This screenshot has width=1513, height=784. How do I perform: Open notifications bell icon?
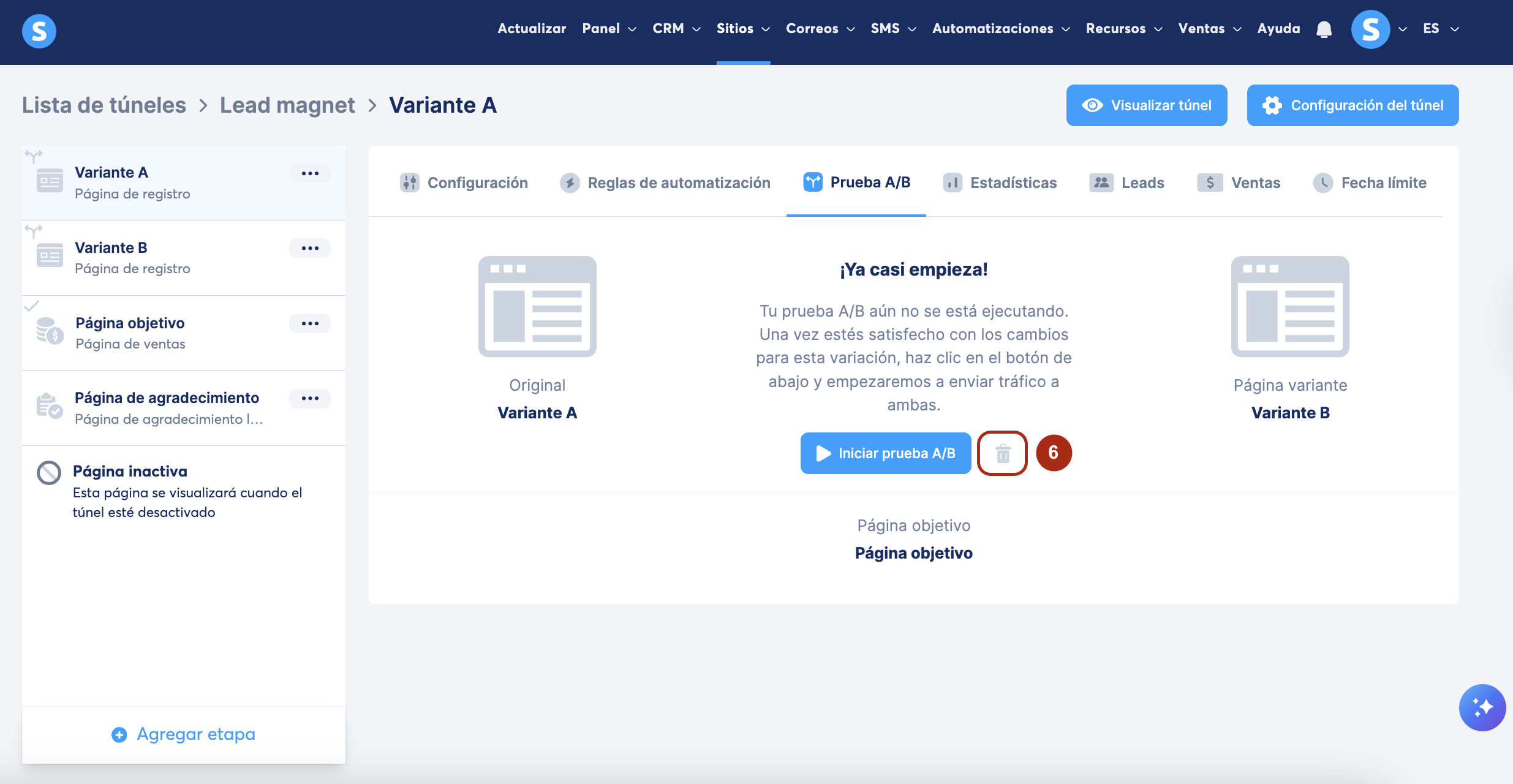pos(1324,29)
